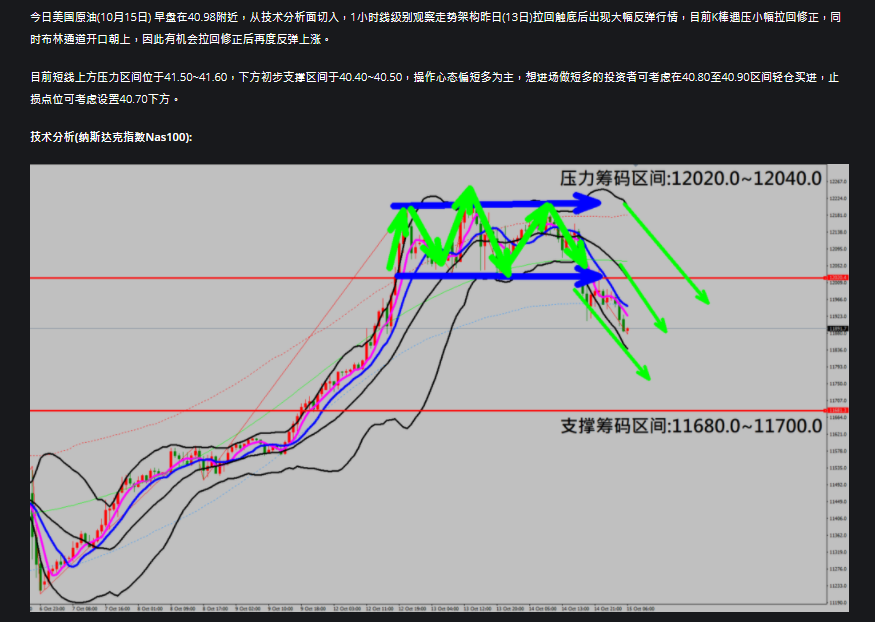Screen dimensions: 875x622
Task: Click the 11406.0 price axis label
Action: click(838, 518)
